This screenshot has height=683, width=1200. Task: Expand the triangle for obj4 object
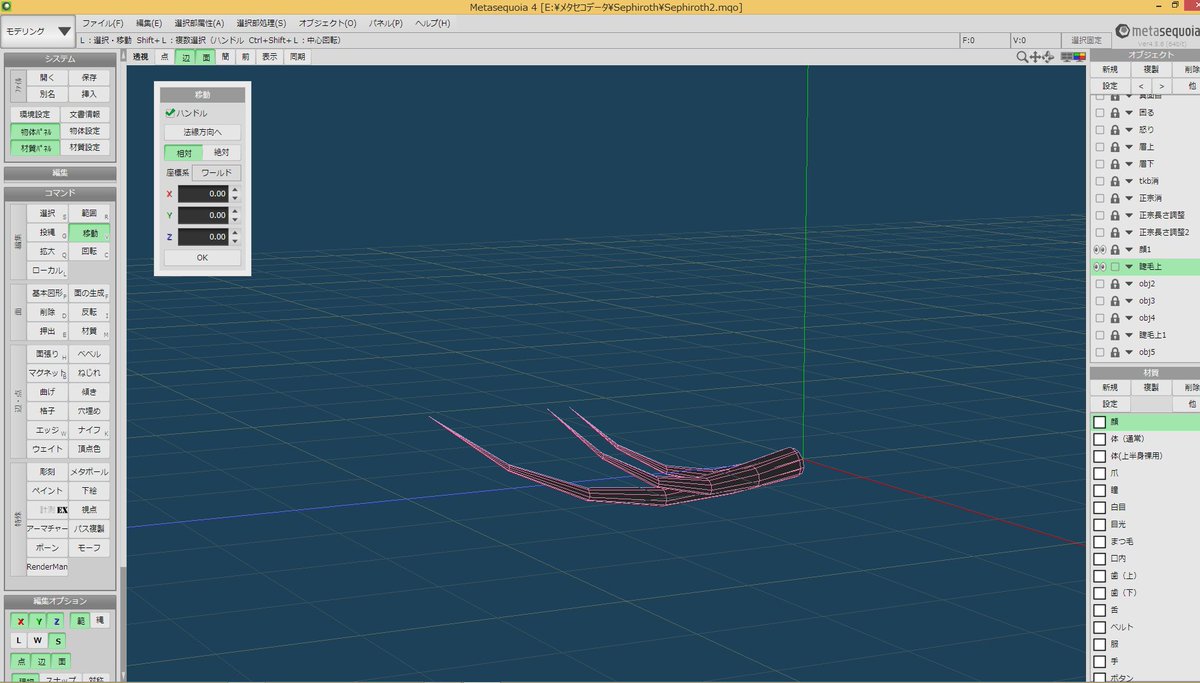[1129, 318]
